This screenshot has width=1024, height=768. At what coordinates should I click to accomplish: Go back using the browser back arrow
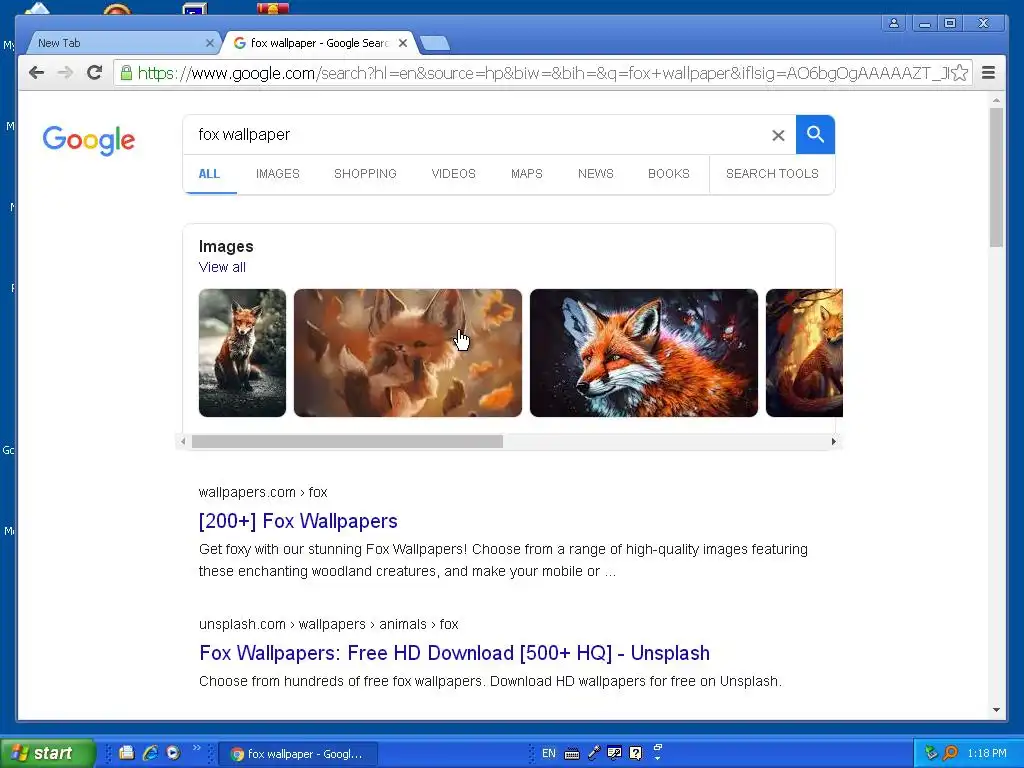coord(37,73)
